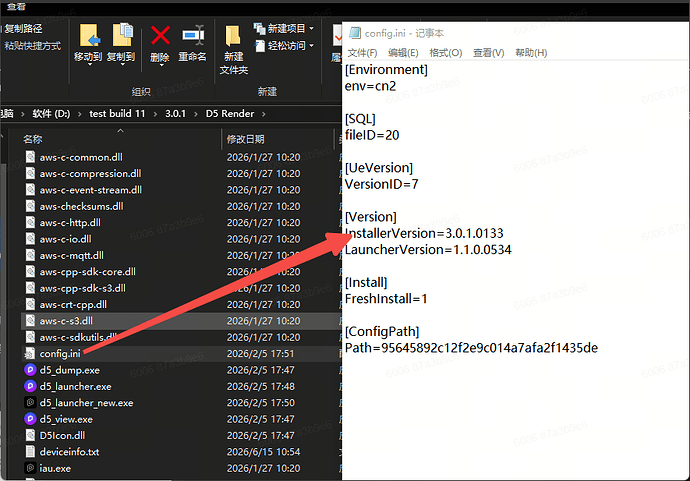Click the d5_dump.exe purple icon
Image resolution: width=690 pixels, height=481 pixels.
pyautogui.click(x=30, y=370)
